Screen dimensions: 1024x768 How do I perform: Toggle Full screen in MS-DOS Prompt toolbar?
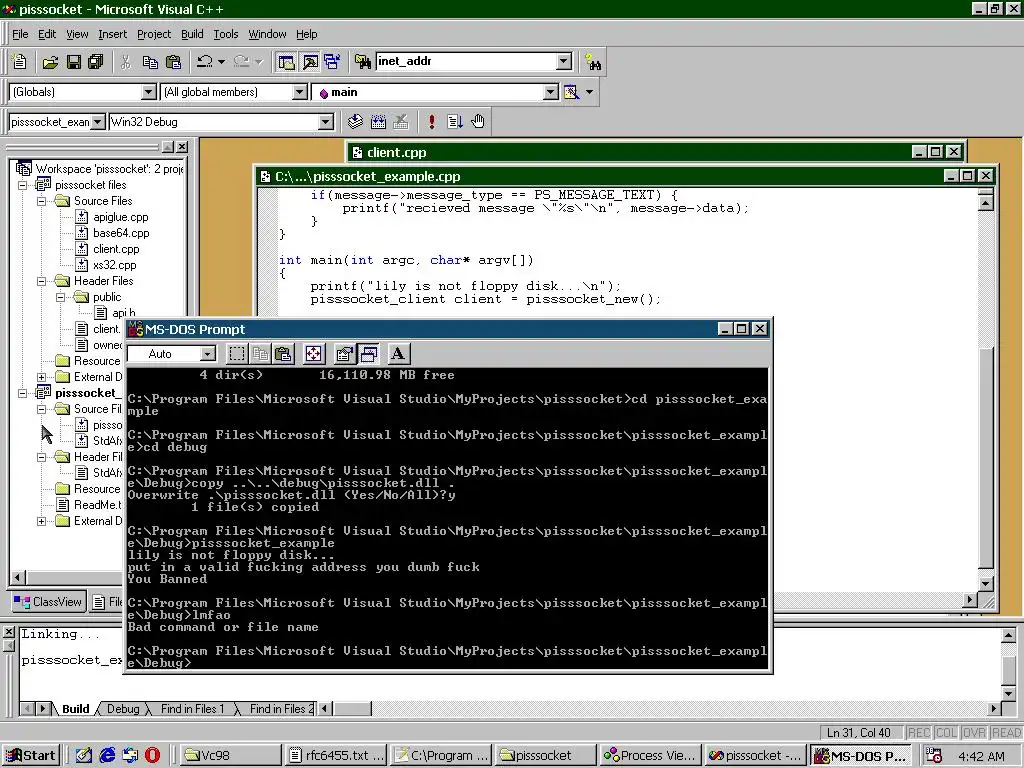(313, 354)
